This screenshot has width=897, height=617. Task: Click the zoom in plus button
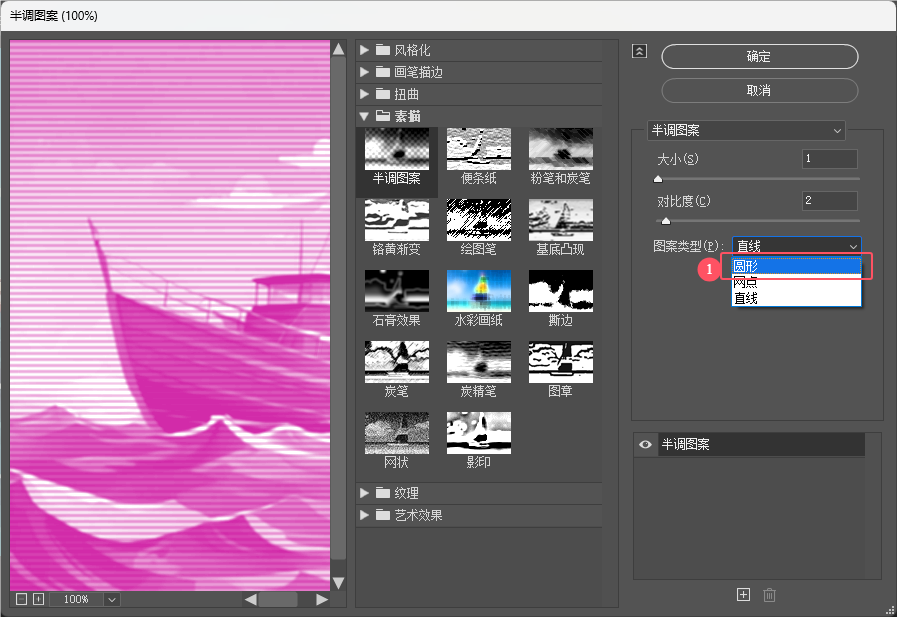click(38, 599)
